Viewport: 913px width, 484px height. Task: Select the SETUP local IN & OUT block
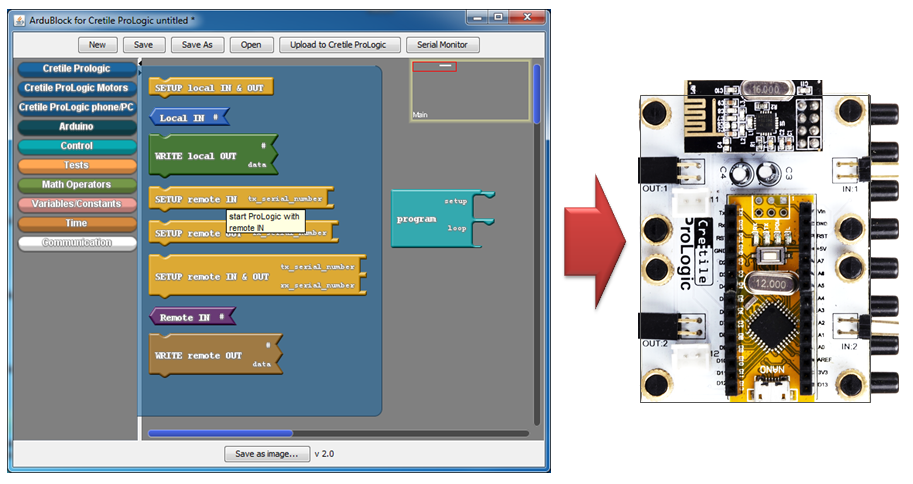coord(211,87)
